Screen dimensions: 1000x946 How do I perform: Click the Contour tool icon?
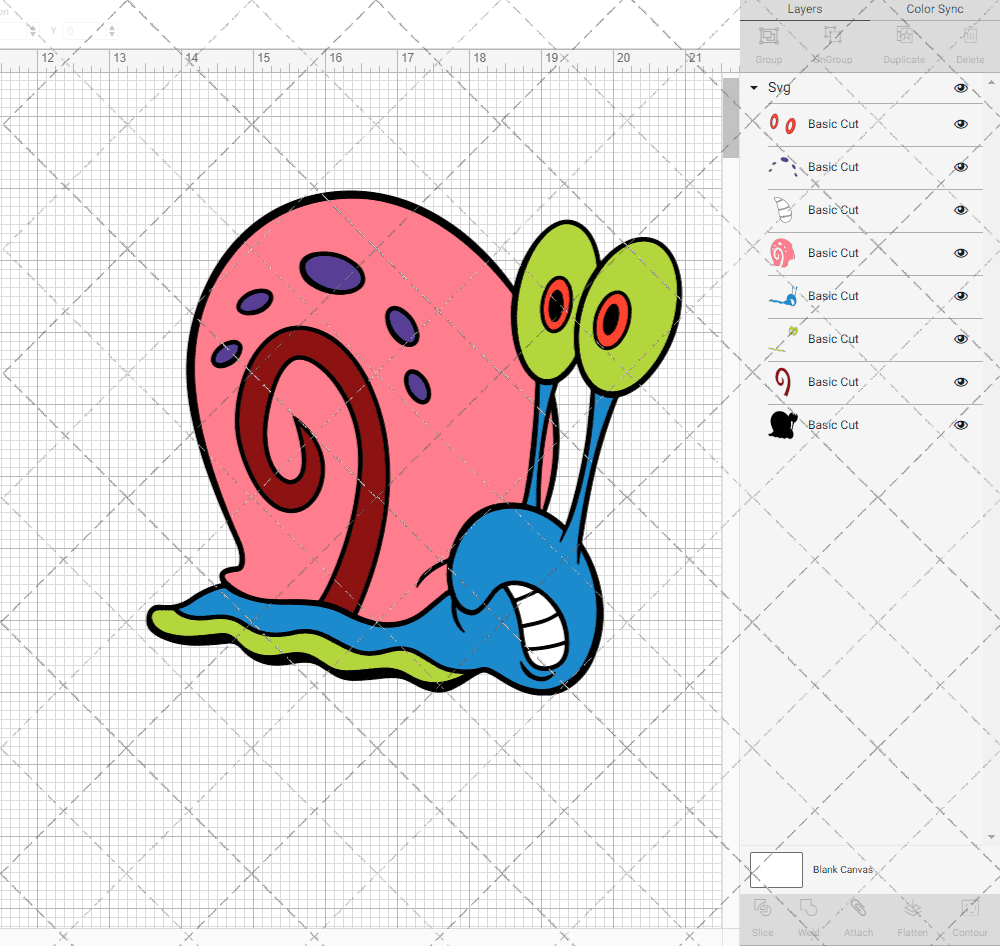[969, 908]
